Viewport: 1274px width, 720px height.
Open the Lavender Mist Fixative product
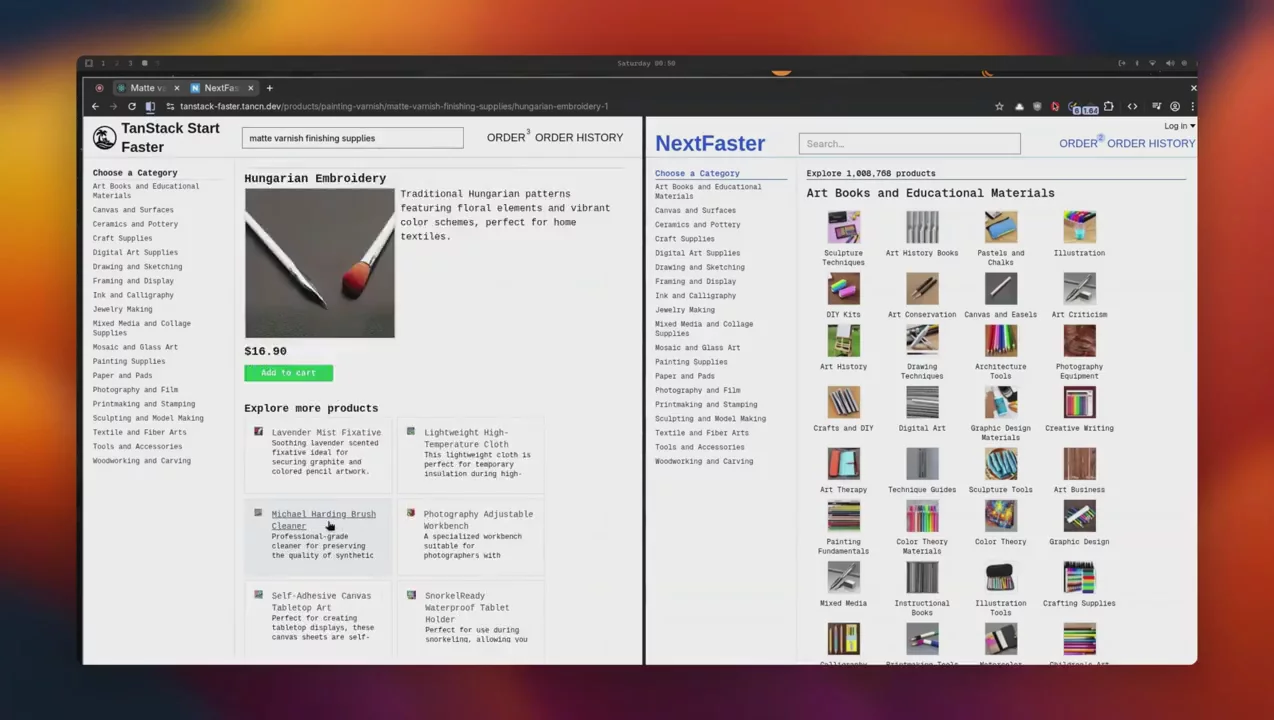[x=318, y=456]
